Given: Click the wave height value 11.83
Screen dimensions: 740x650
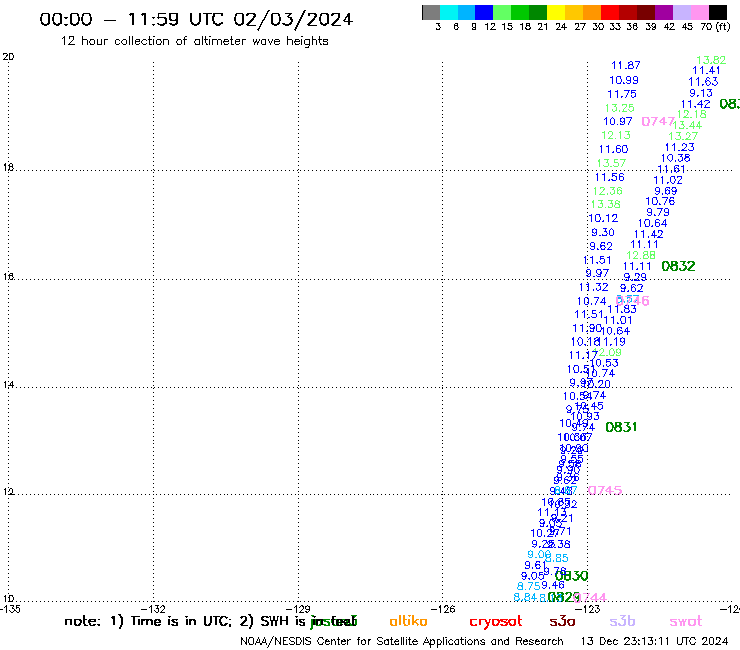Looking at the screenshot, I should [622, 310].
